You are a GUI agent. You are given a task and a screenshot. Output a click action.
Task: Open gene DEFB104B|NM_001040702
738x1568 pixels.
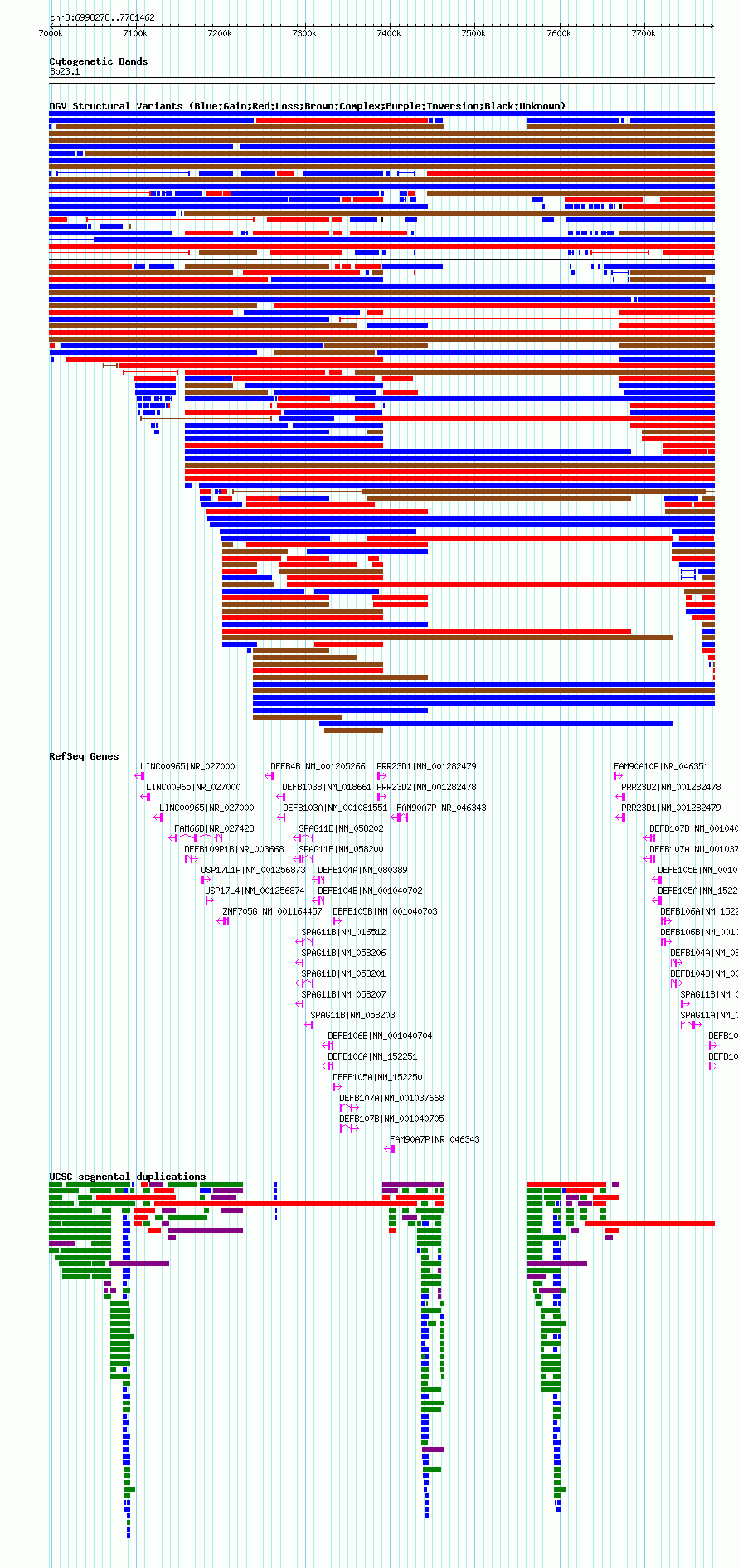coord(370,891)
